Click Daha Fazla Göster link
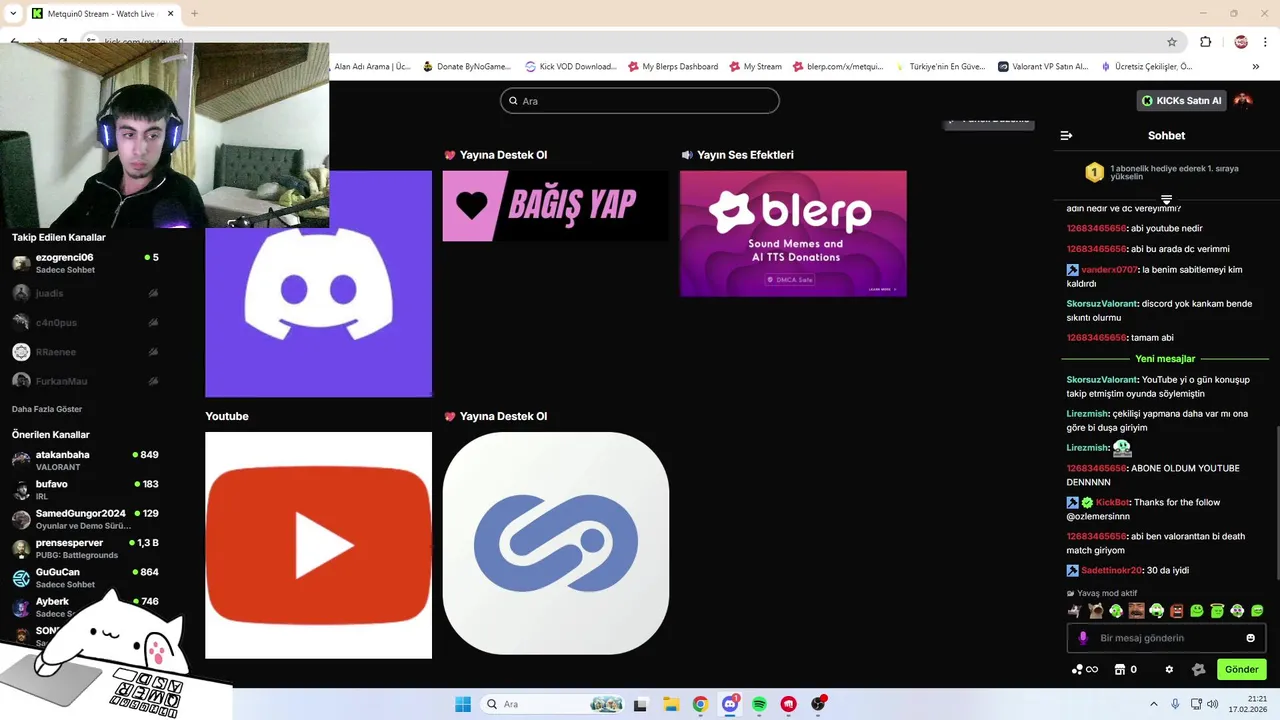The height and width of the screenshot is (720, 1280). (x=47, y=409)
